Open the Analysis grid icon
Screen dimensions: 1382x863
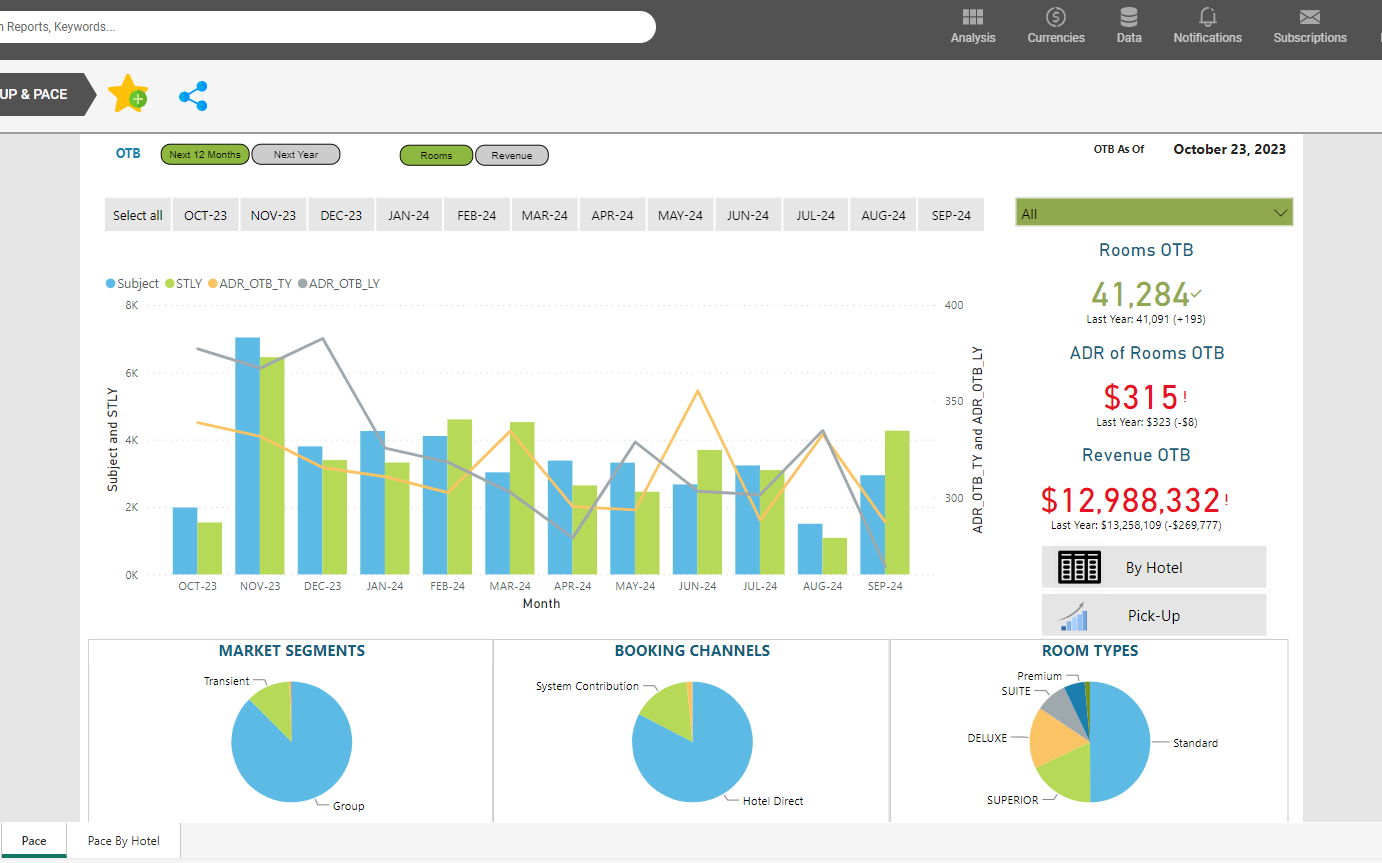click(x=972, y=18)
